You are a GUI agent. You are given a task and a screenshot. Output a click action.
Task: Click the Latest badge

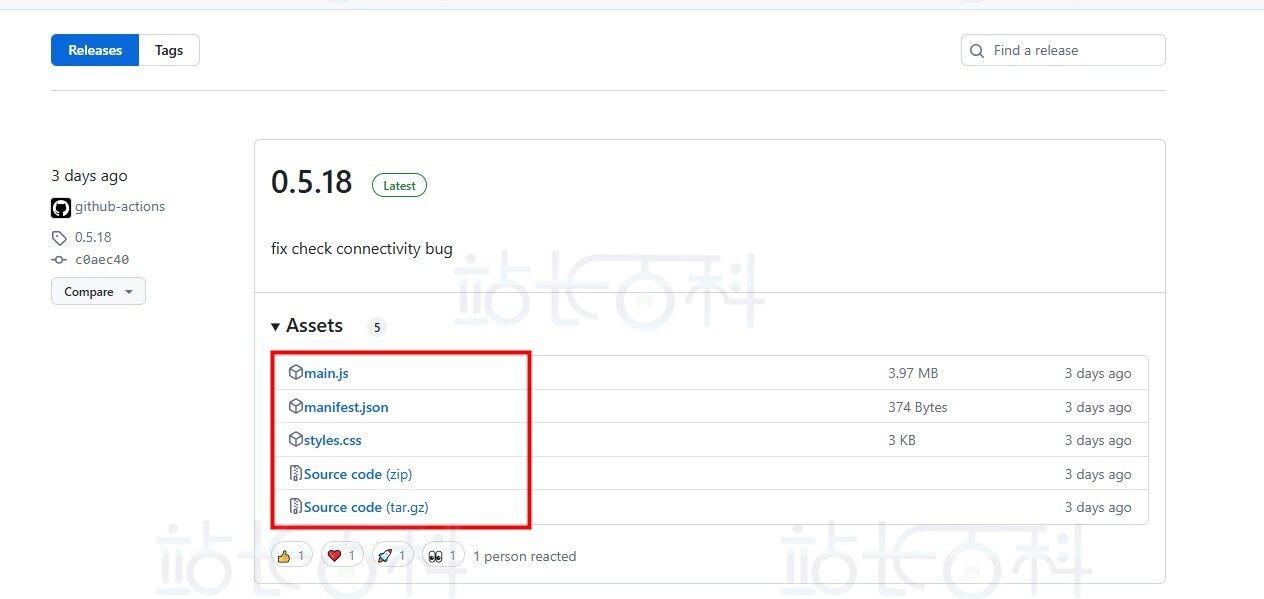click(399, 185)
